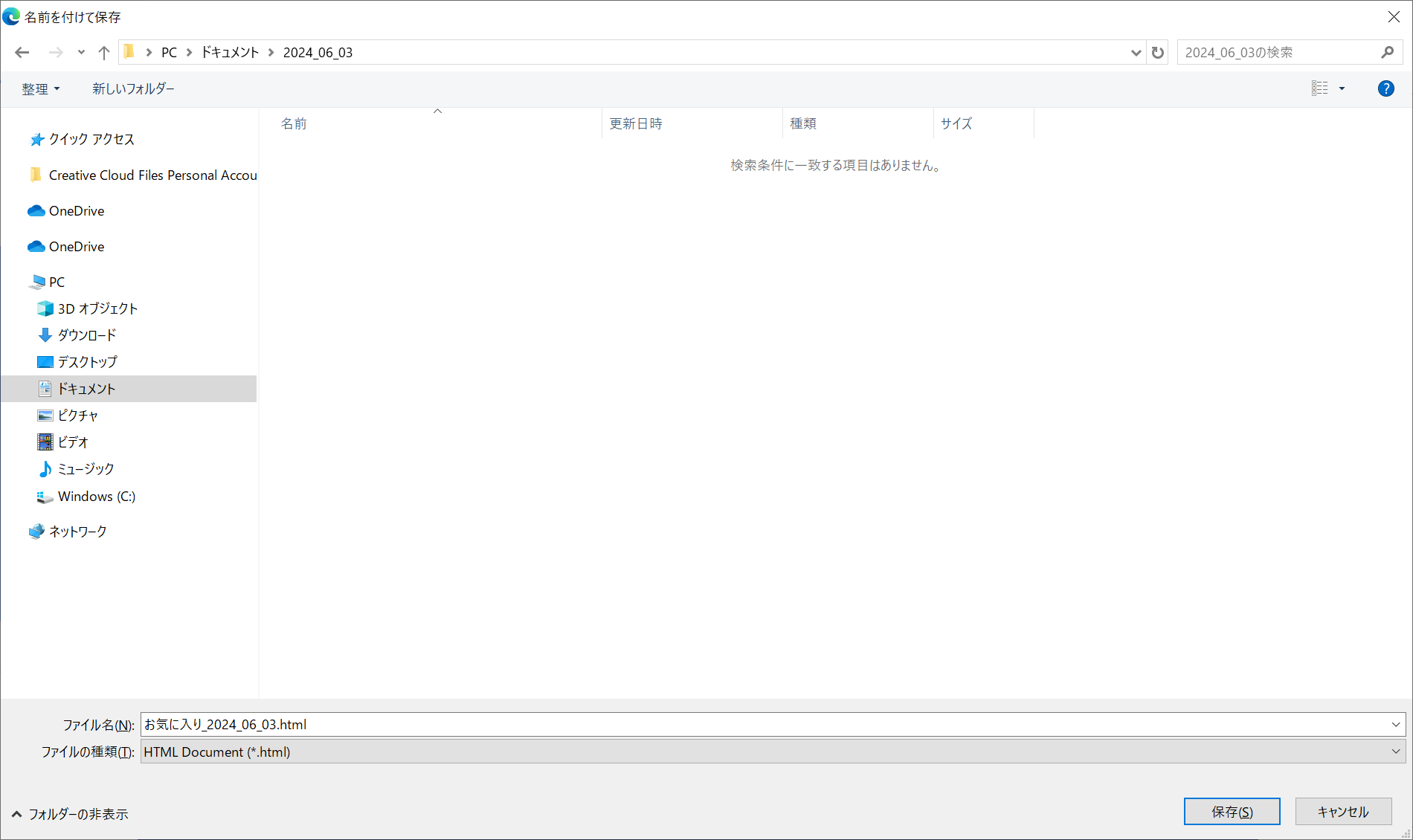Open the address bar history dropdown
1413x840 pixels.
1136,52
